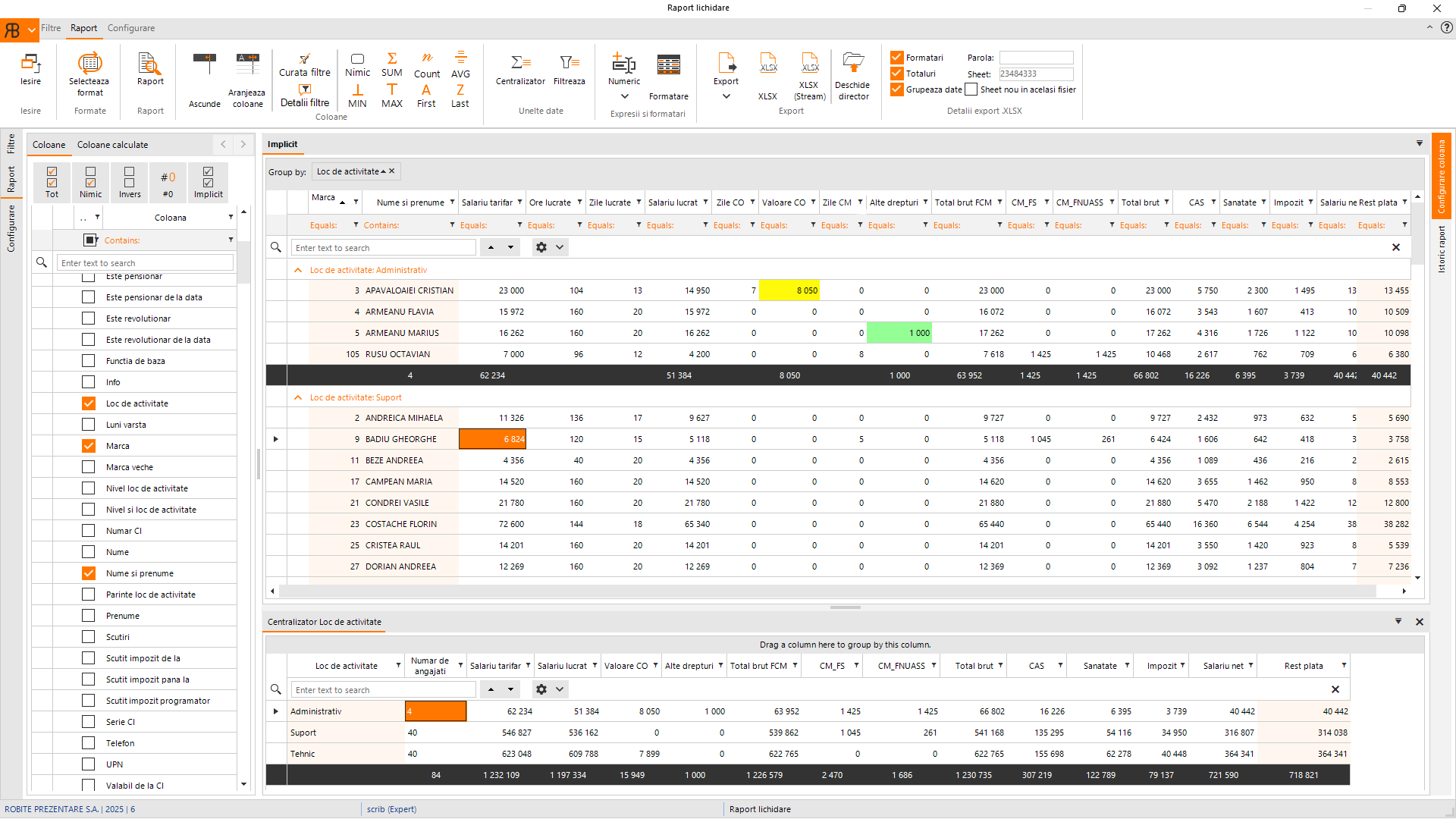1456x819 pixels.
Task: Export to XLSX file
Action: click(768, 77)
